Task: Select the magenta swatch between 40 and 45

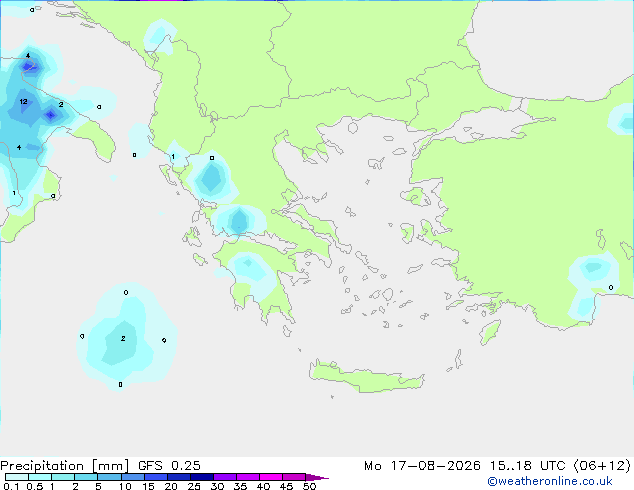Action: [x=271, y=477]
